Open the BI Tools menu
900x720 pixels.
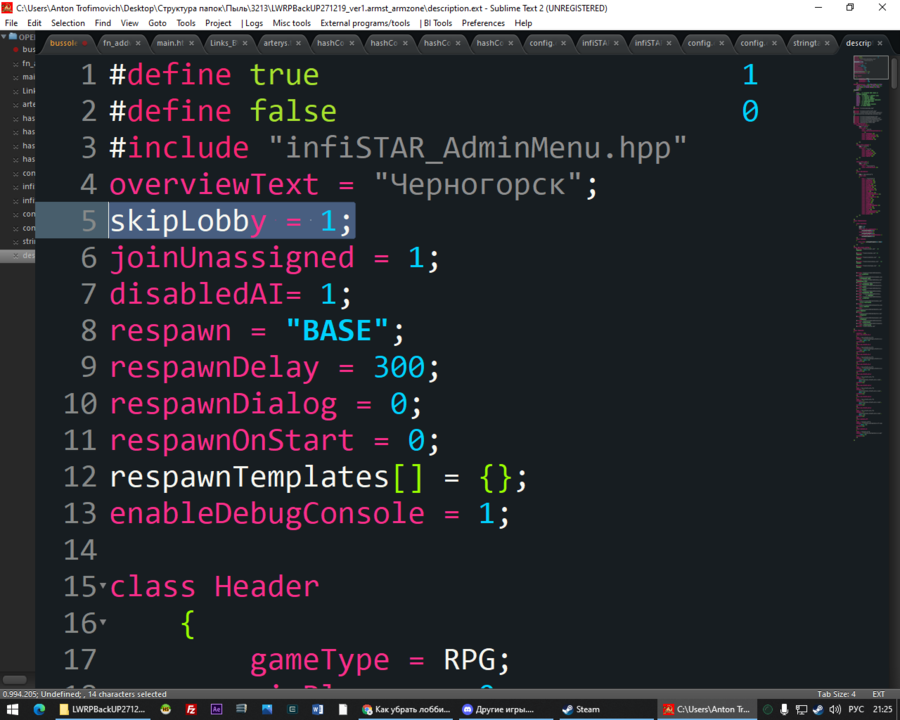439,23
